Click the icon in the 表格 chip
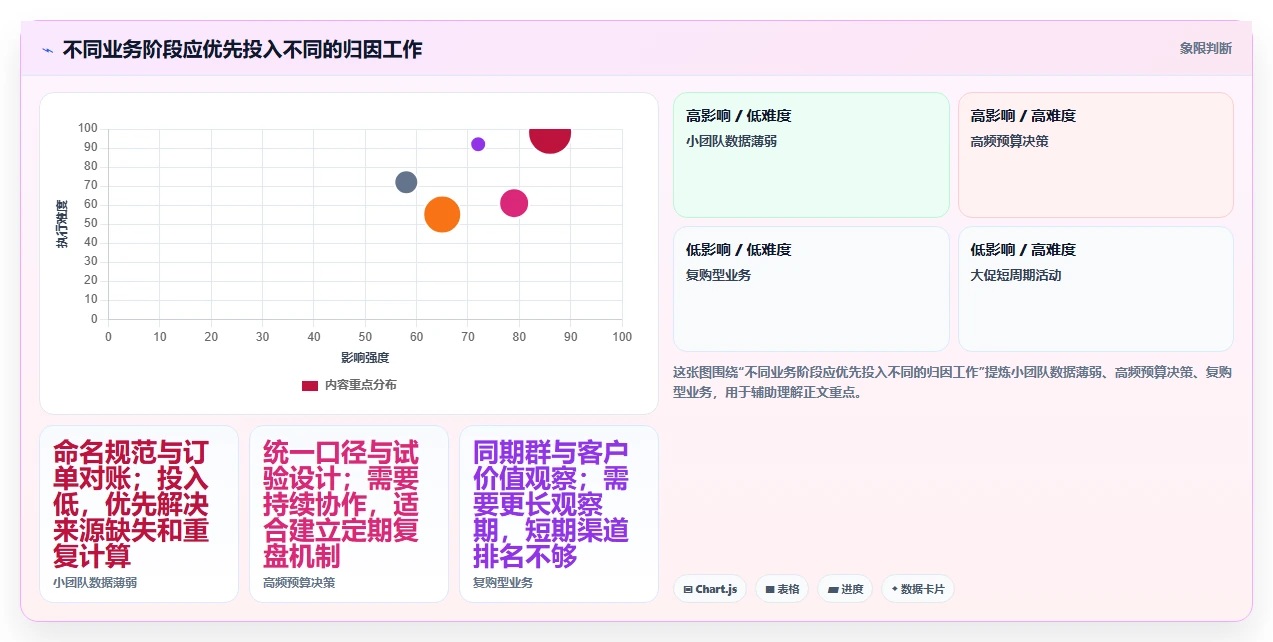Screen dimensions: 1273x642 [770, 590]
